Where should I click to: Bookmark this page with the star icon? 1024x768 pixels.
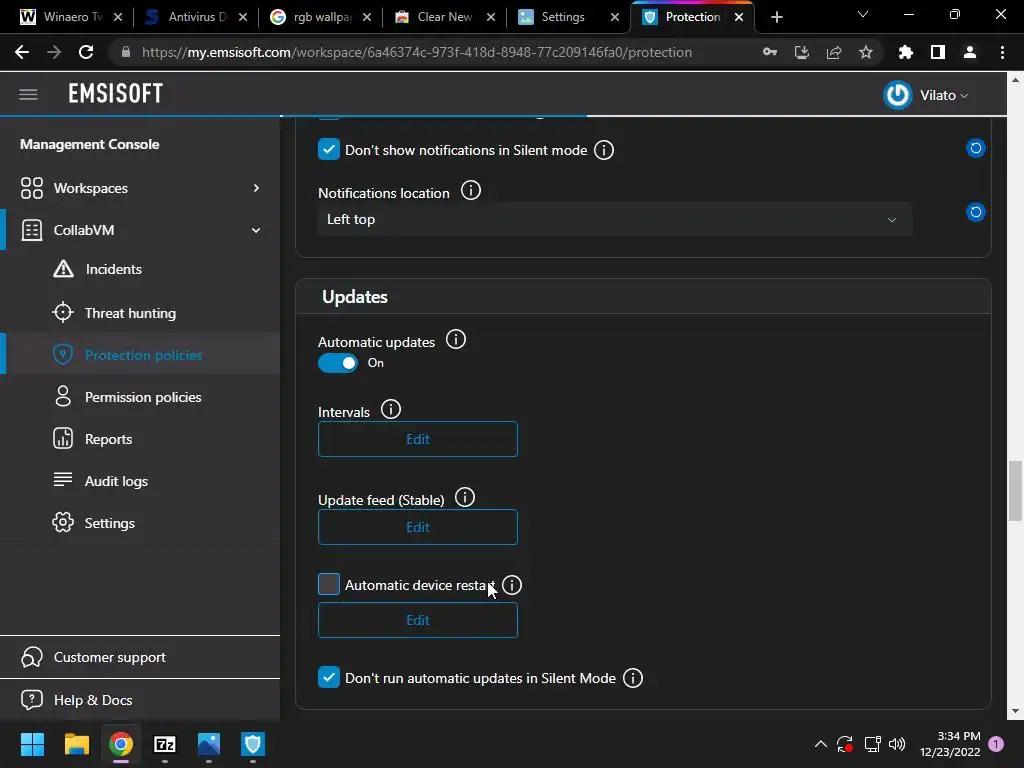[866, 52]
